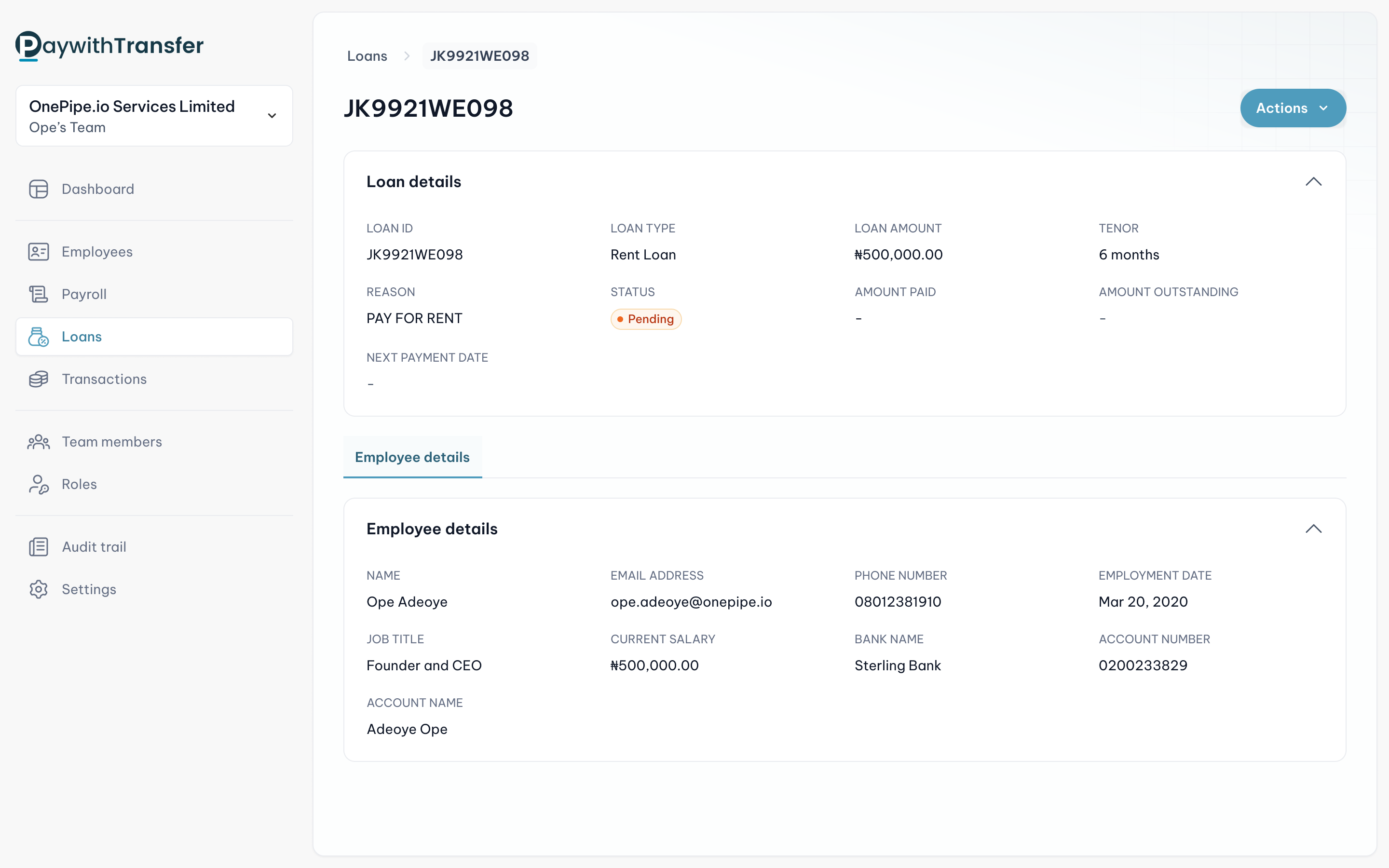Click the ope.adeoye@onepipe.io email address
Image resolution: width=1389 pixels, height=868 pixels.
(691, 602)
